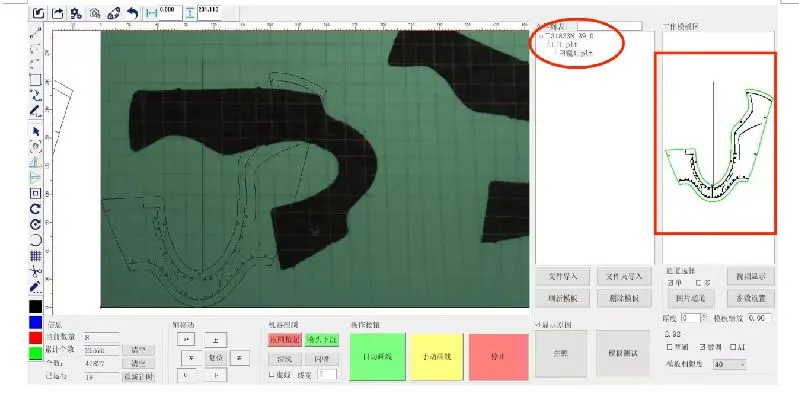Screen dimensions: 799x394
Task: Activate the grid tool icon
Action: click(x=35, y=255)
